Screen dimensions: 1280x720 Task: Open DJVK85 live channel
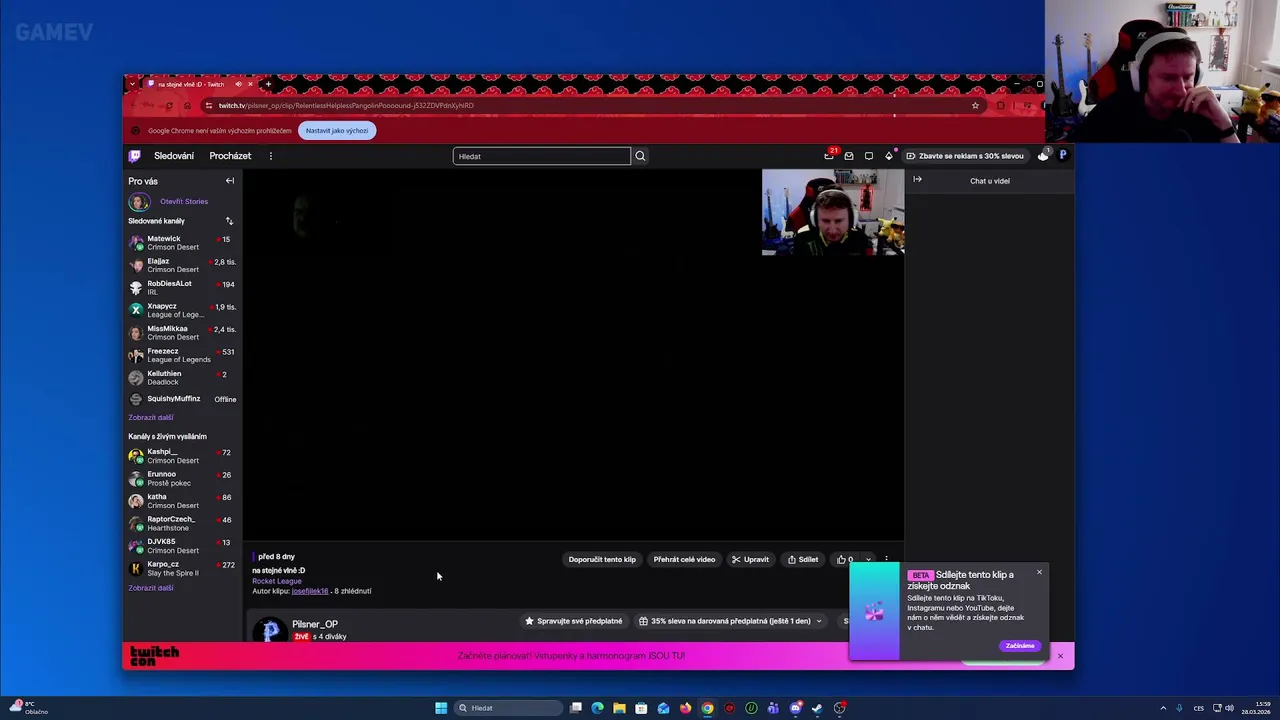pyautogui.click(x=182, y=546)
